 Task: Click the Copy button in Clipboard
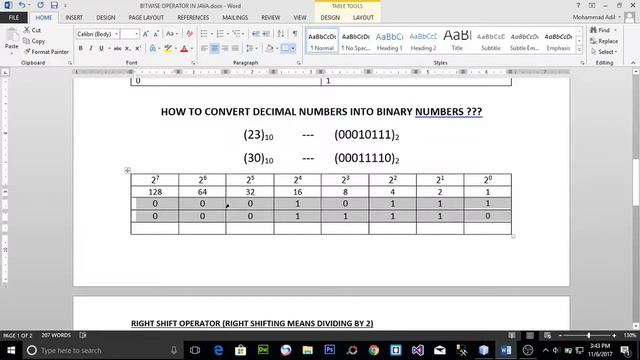(x=34, y=41)
